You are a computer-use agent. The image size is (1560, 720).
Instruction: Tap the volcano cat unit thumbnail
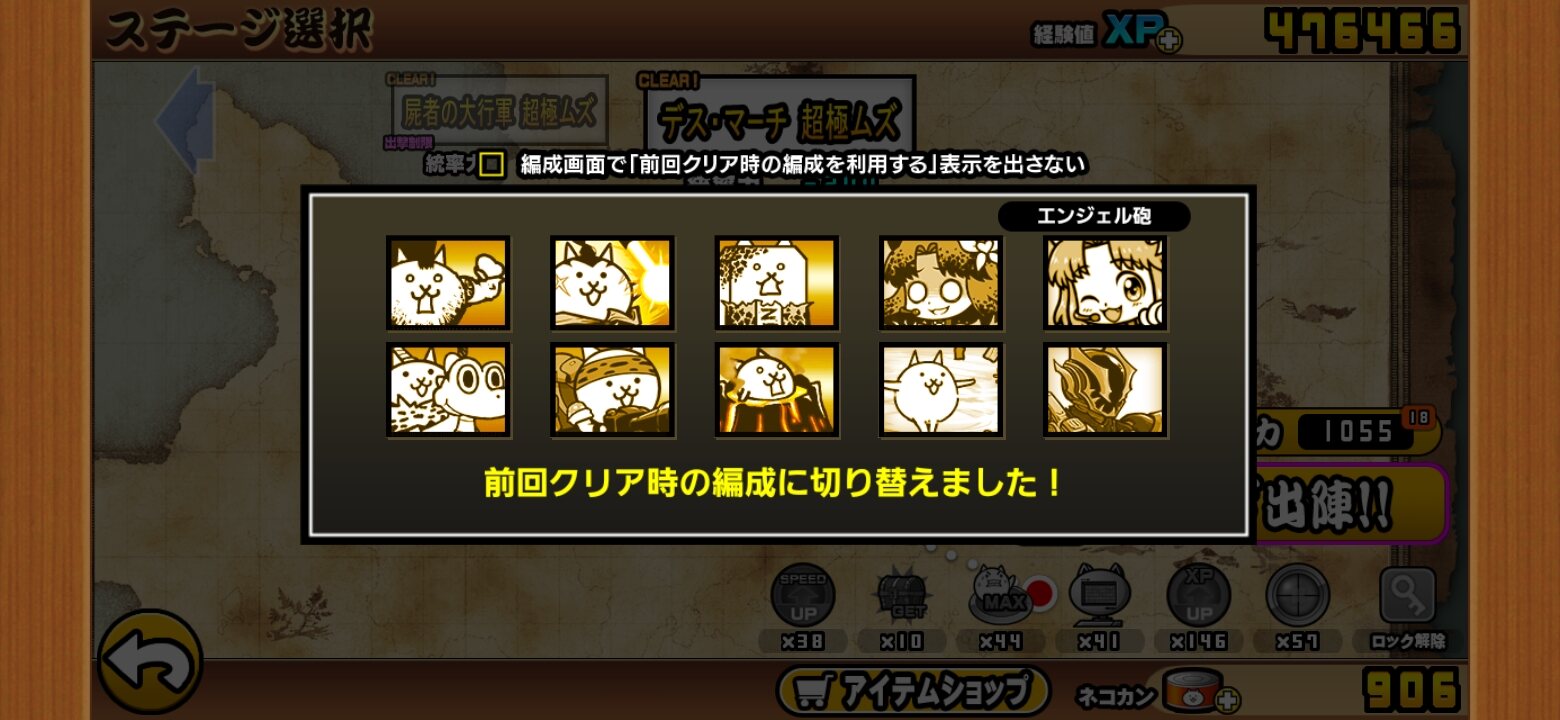[x=776, y=390]
